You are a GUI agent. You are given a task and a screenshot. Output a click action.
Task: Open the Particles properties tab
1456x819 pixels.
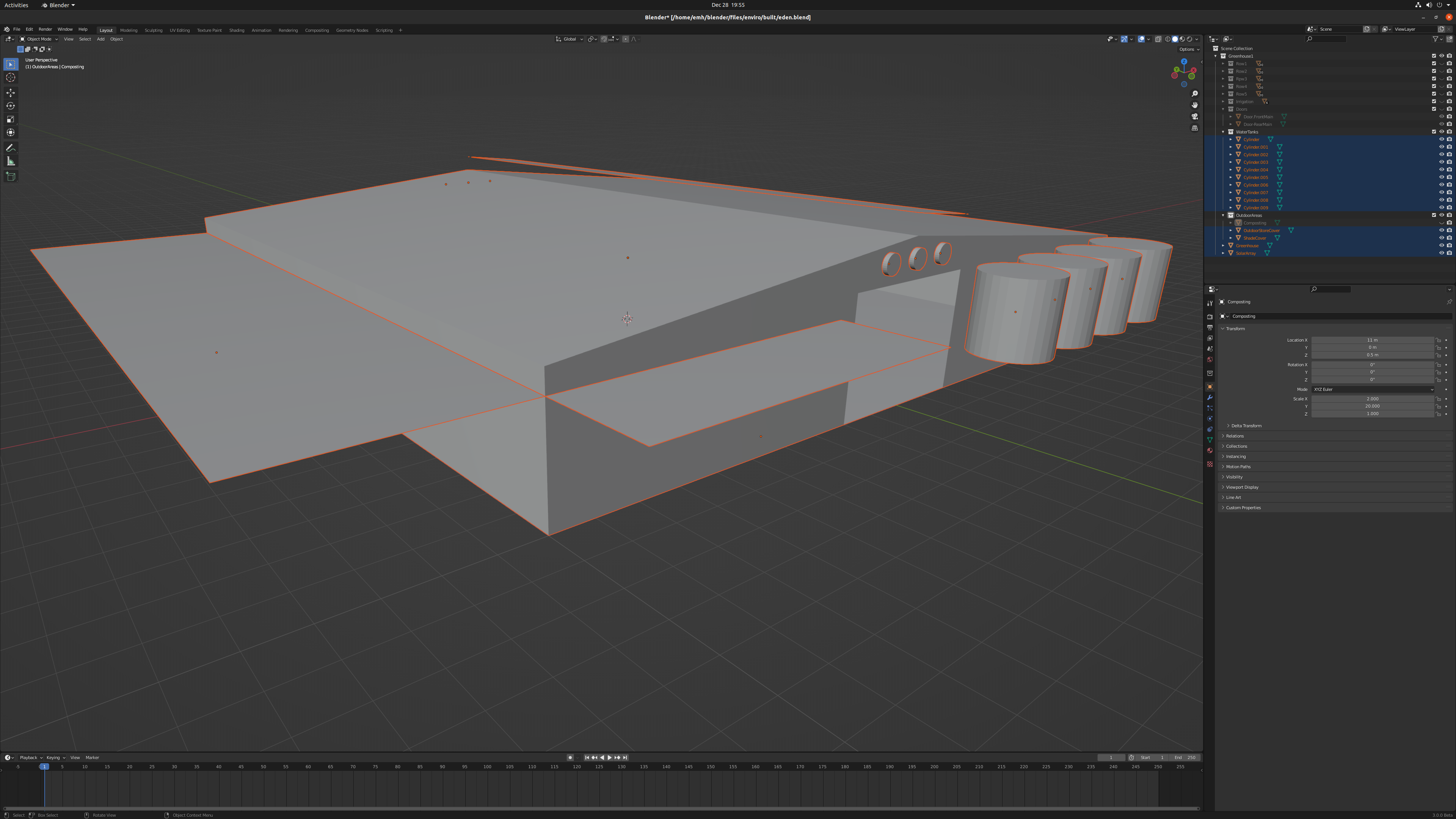[1210, 408]
